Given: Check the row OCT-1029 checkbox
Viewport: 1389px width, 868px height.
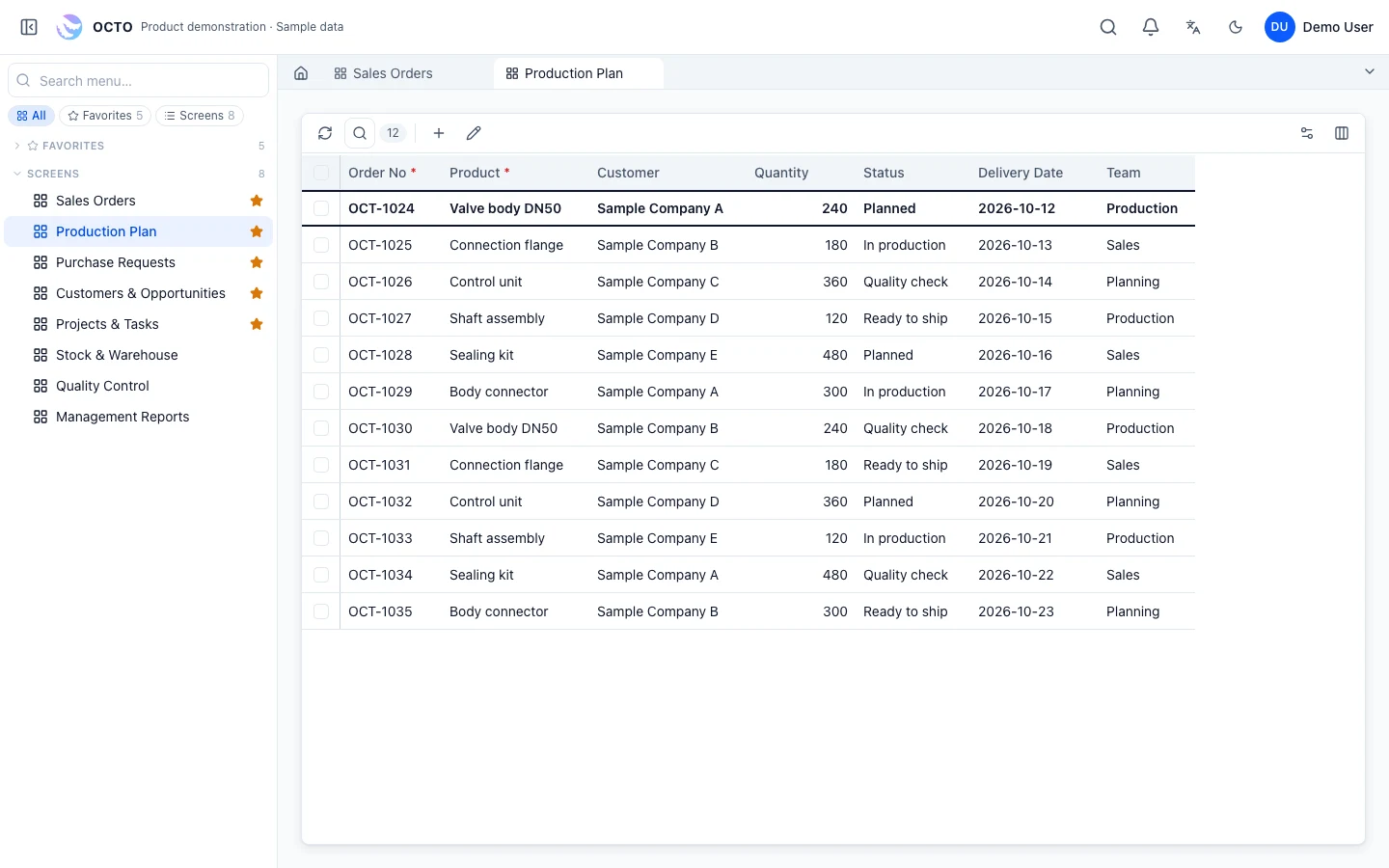Looking at the screenshot, I should (321, 392).
